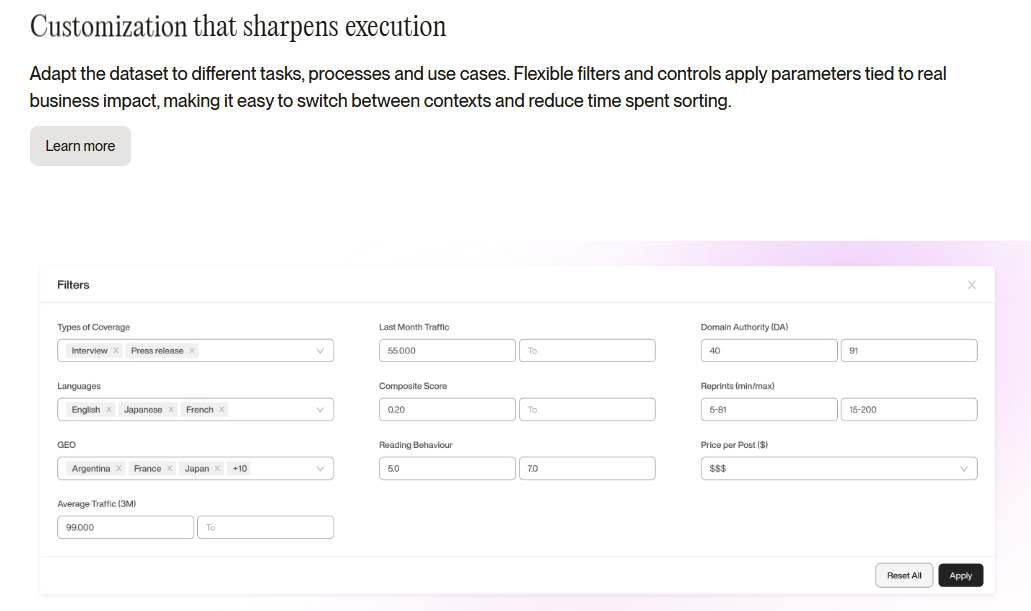Remove the Argentina GEO tag

(119, 469)
